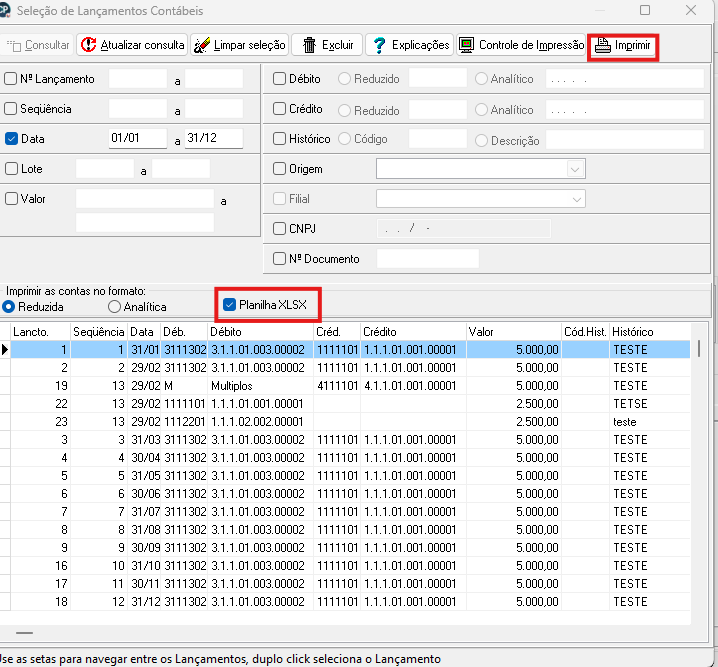Click the Excluir trash can icon

pyautogui.click(x=310, y=45)
